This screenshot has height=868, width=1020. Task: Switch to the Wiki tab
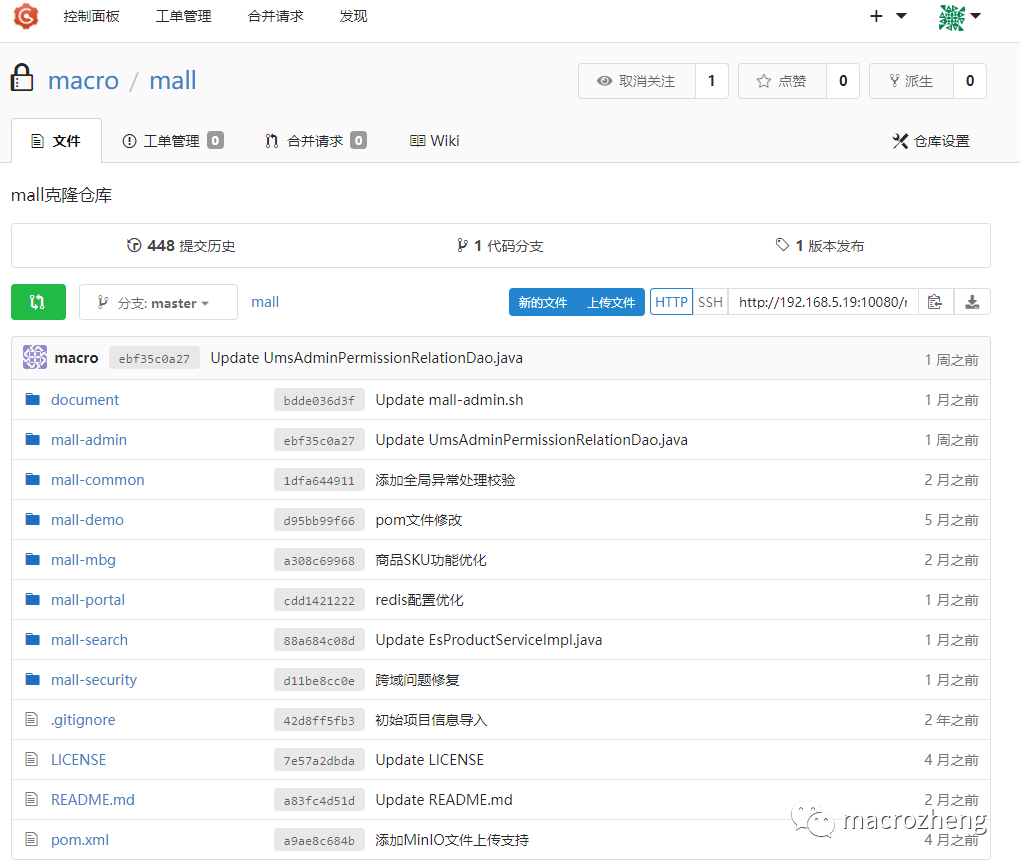tap(434, 140)
